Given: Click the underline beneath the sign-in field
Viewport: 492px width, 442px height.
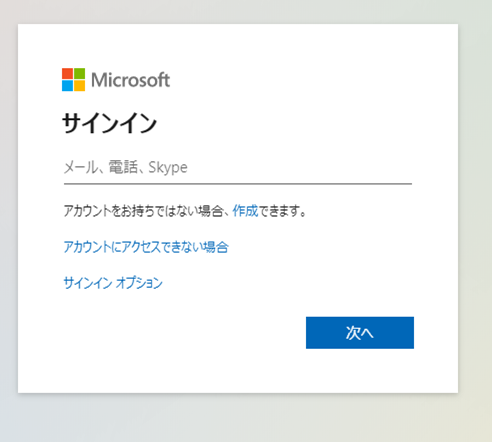Looking at the screenshot, I should (x=238, y=184).
